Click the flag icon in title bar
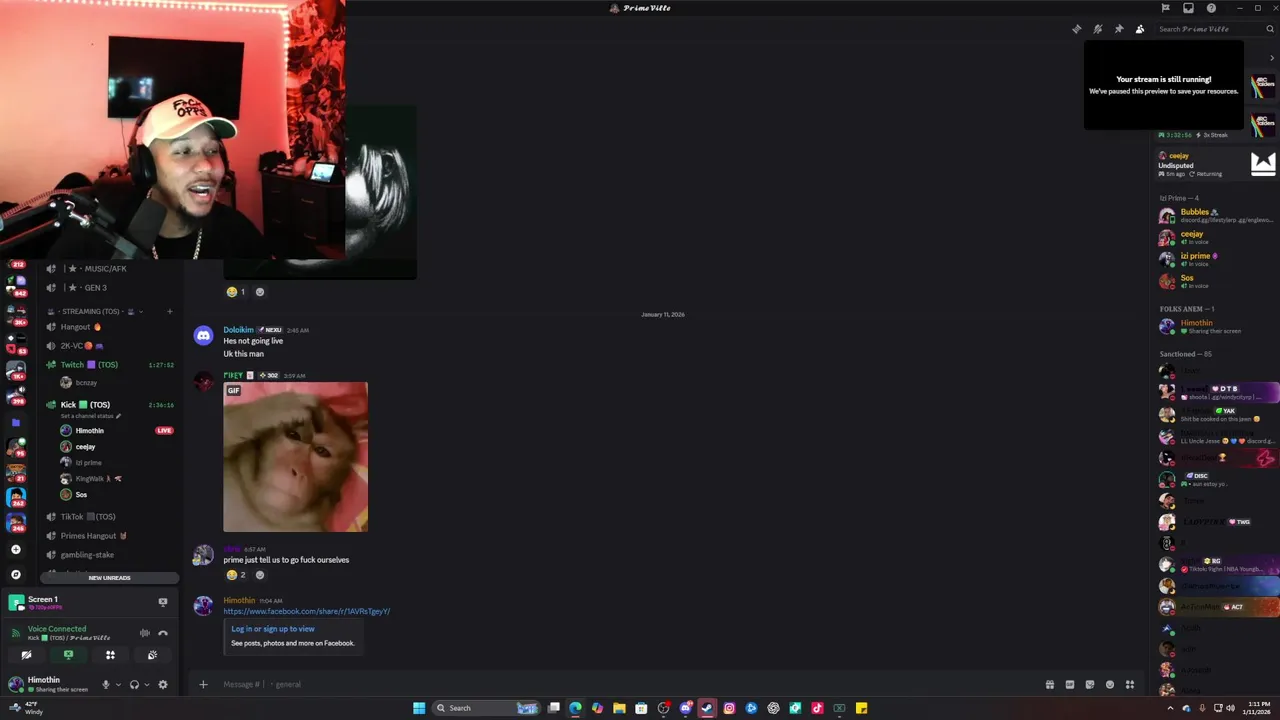 [x=1165, y=8]
